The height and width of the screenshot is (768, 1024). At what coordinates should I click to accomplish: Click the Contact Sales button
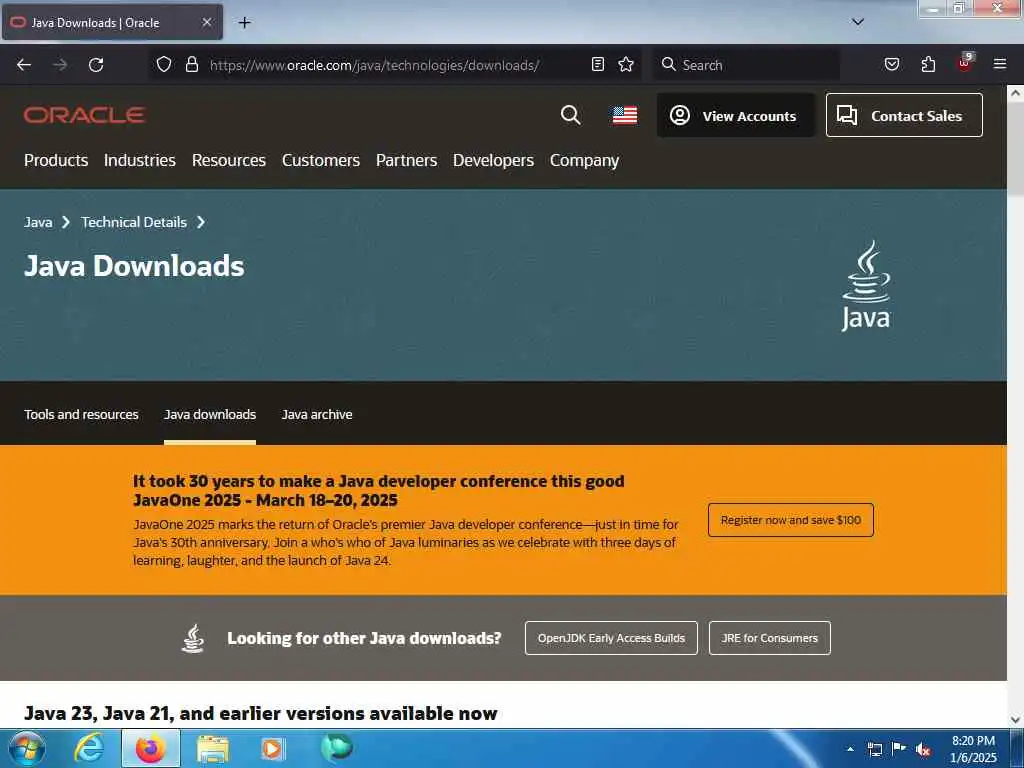904,115
